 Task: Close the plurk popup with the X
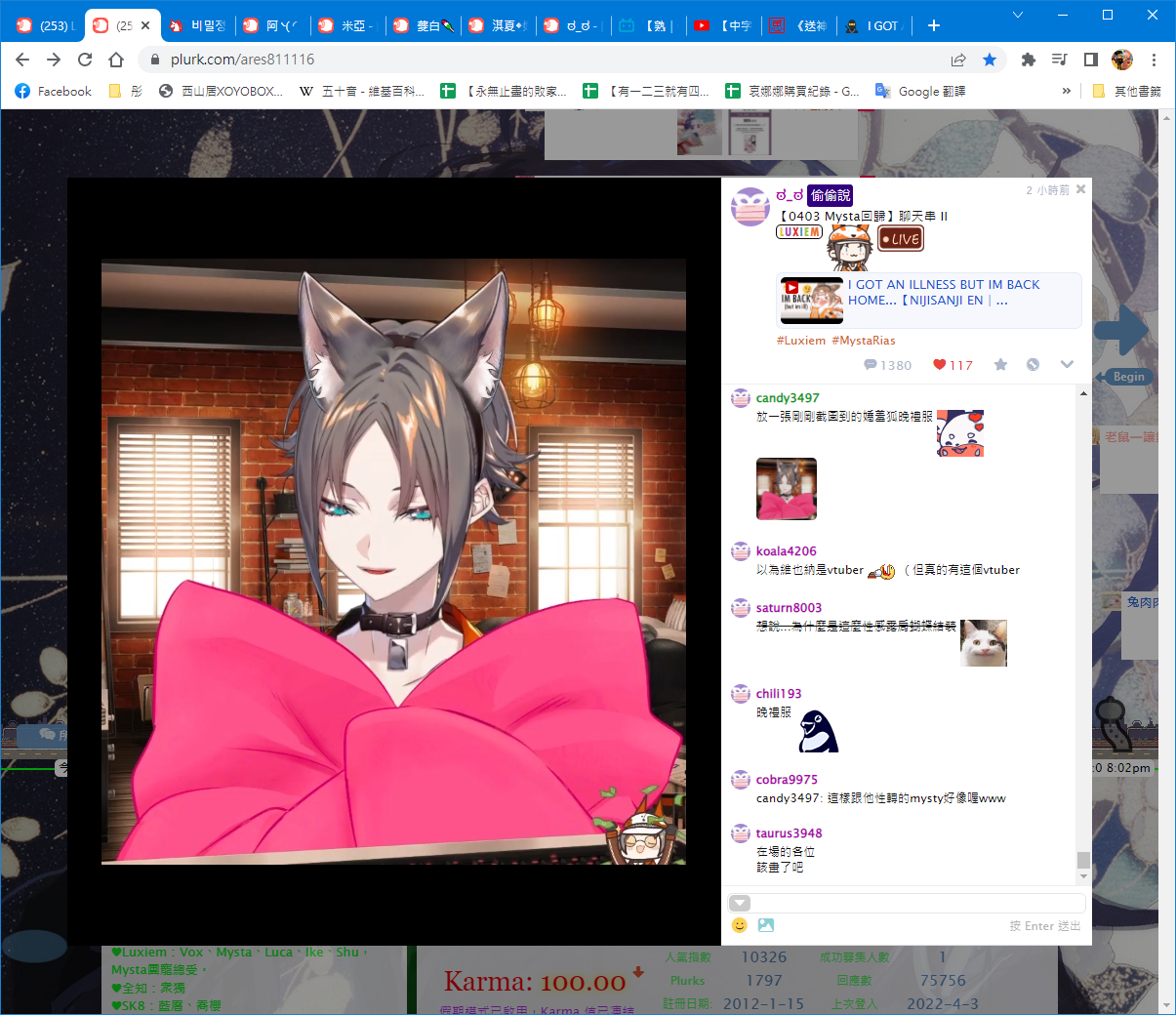coord(1080,189)
